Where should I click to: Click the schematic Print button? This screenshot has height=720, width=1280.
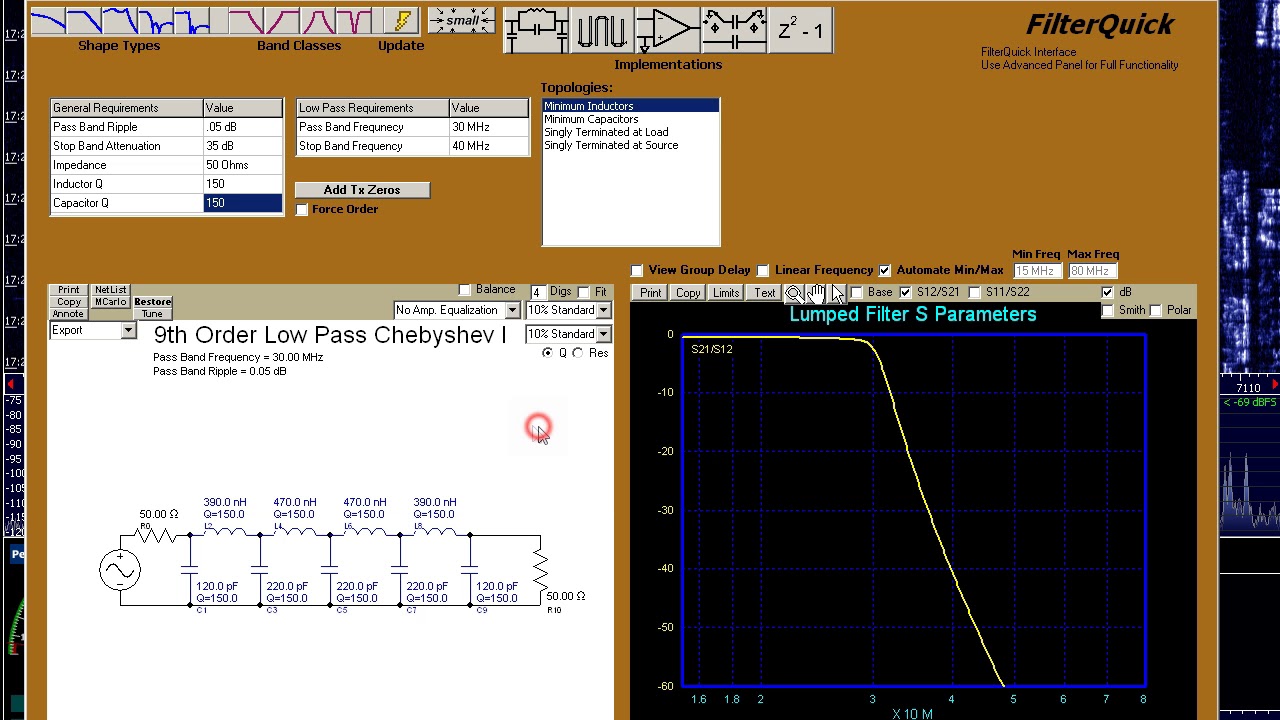pyautogui.click(x=68, y=290)
